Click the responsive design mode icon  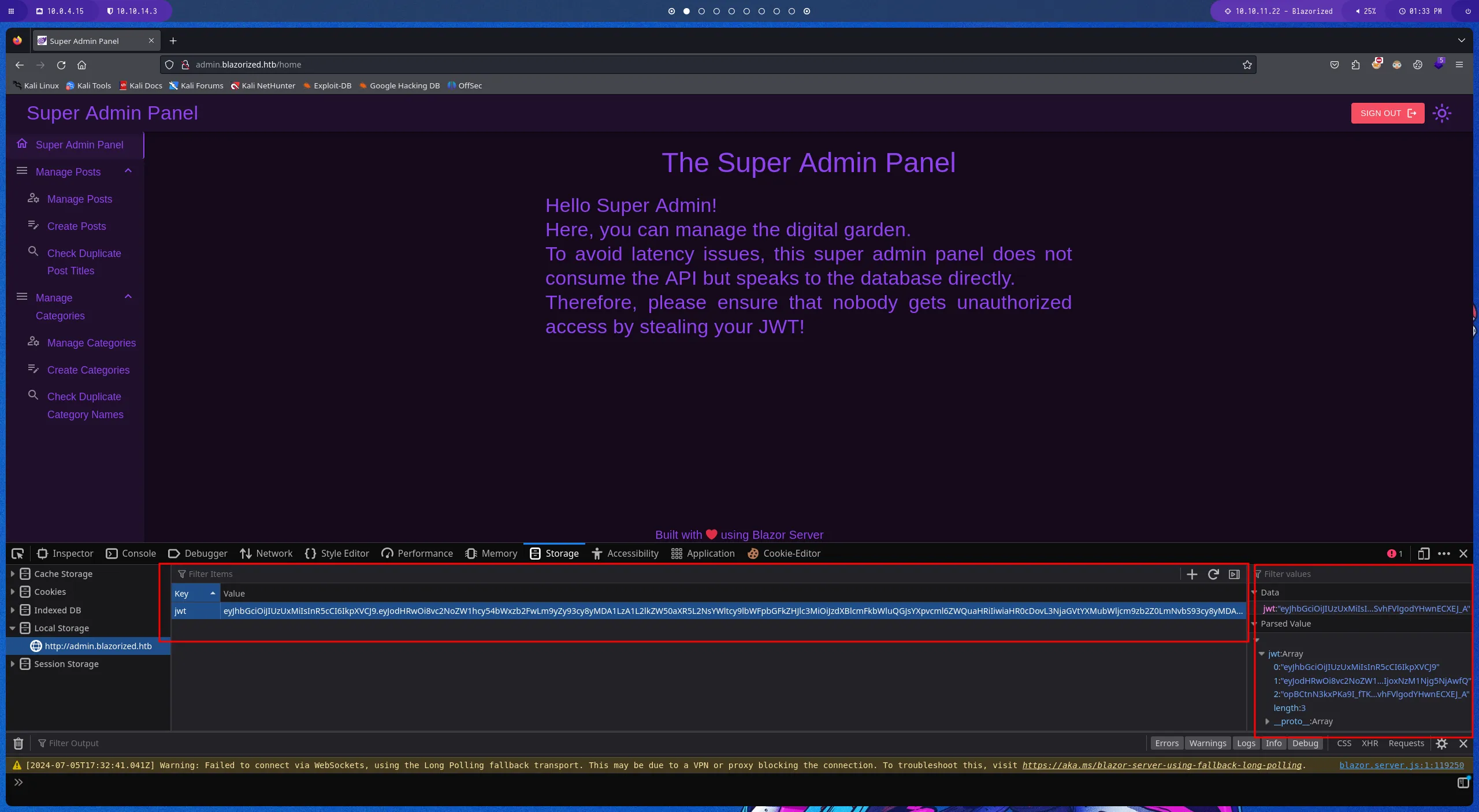tap(1424, 553)
